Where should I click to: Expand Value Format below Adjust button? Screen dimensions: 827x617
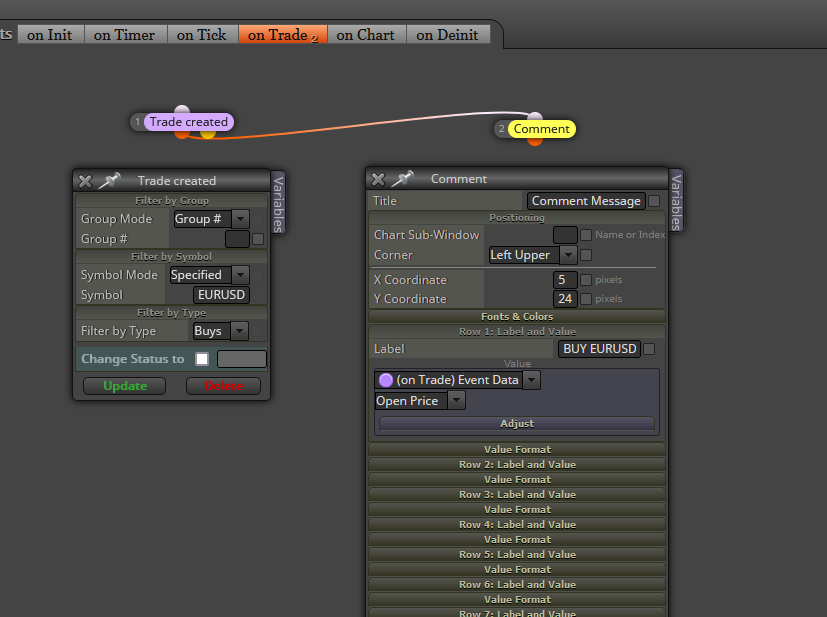pos(517,449)
